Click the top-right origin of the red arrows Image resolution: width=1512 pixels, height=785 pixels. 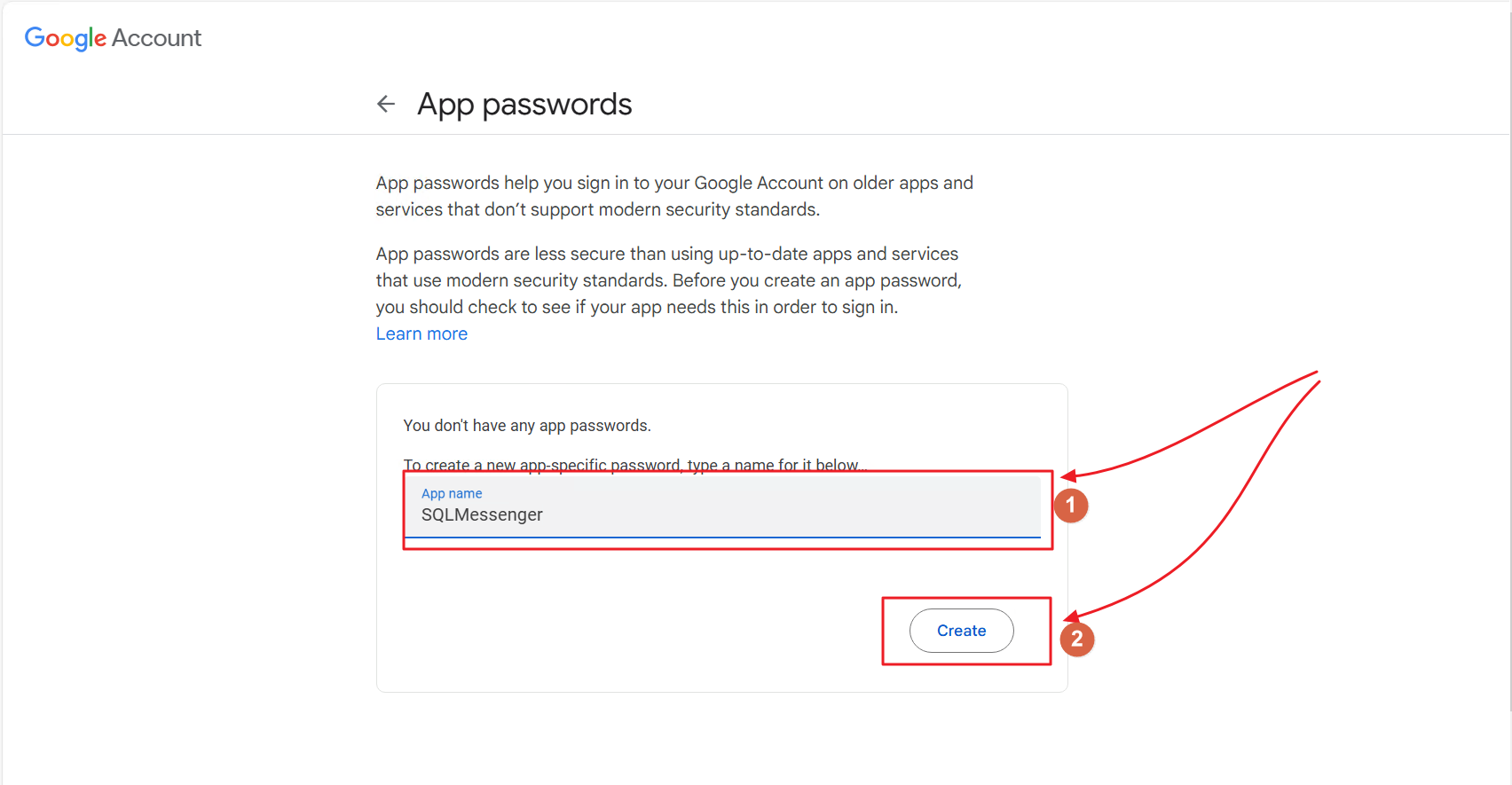[x=1318, y=374]
